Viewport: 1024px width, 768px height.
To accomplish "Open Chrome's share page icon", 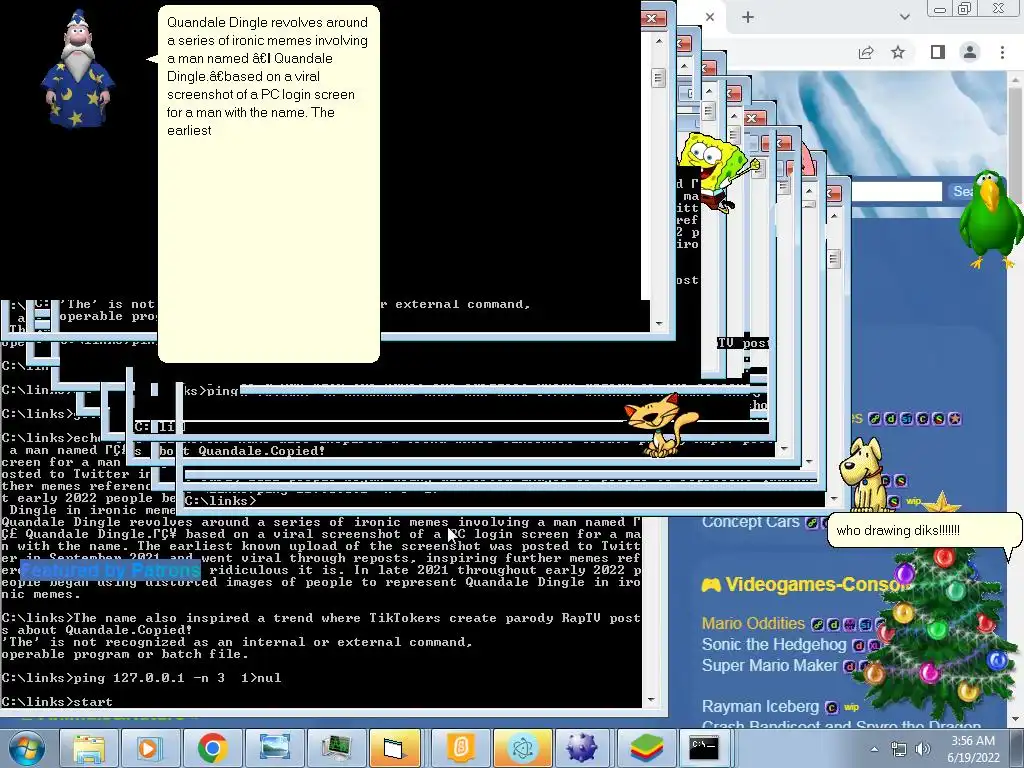I will click(x=866, y=52).
